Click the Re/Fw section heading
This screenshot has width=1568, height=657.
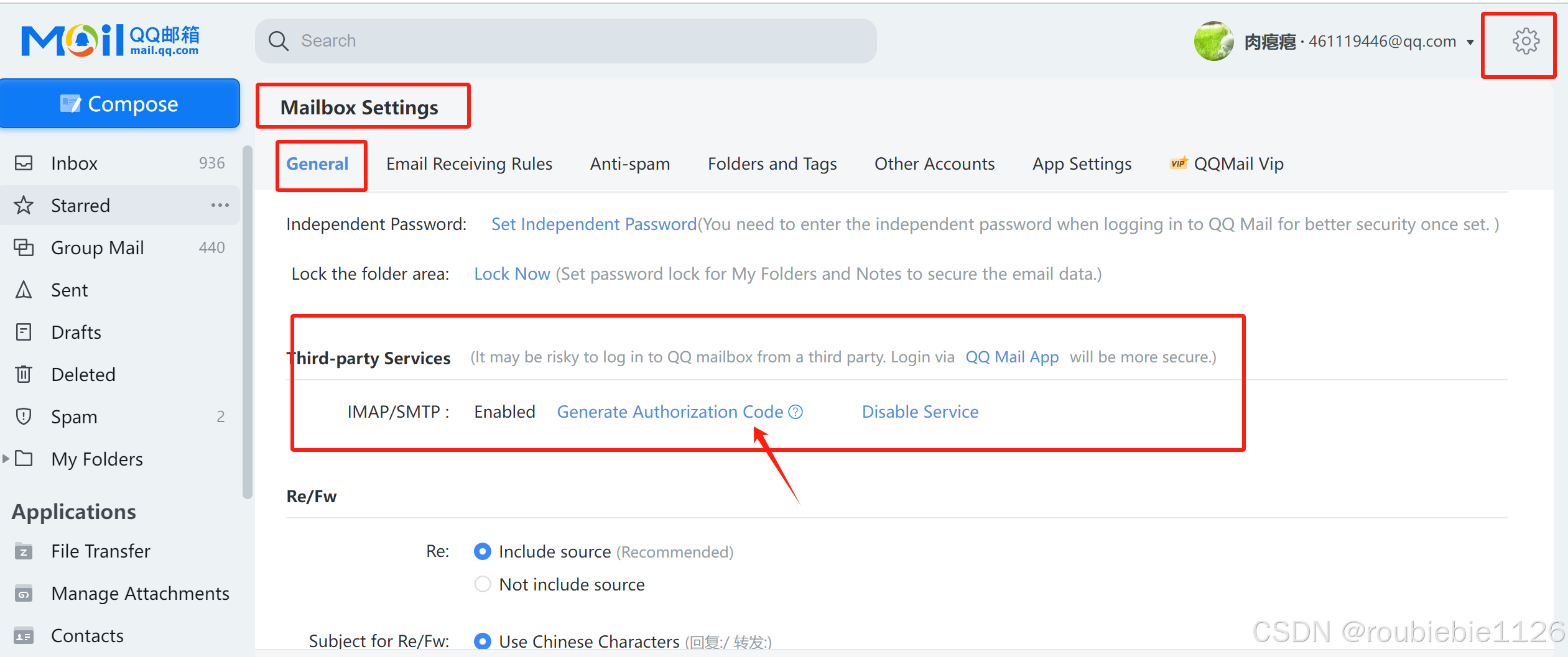[x=311, y=496]
